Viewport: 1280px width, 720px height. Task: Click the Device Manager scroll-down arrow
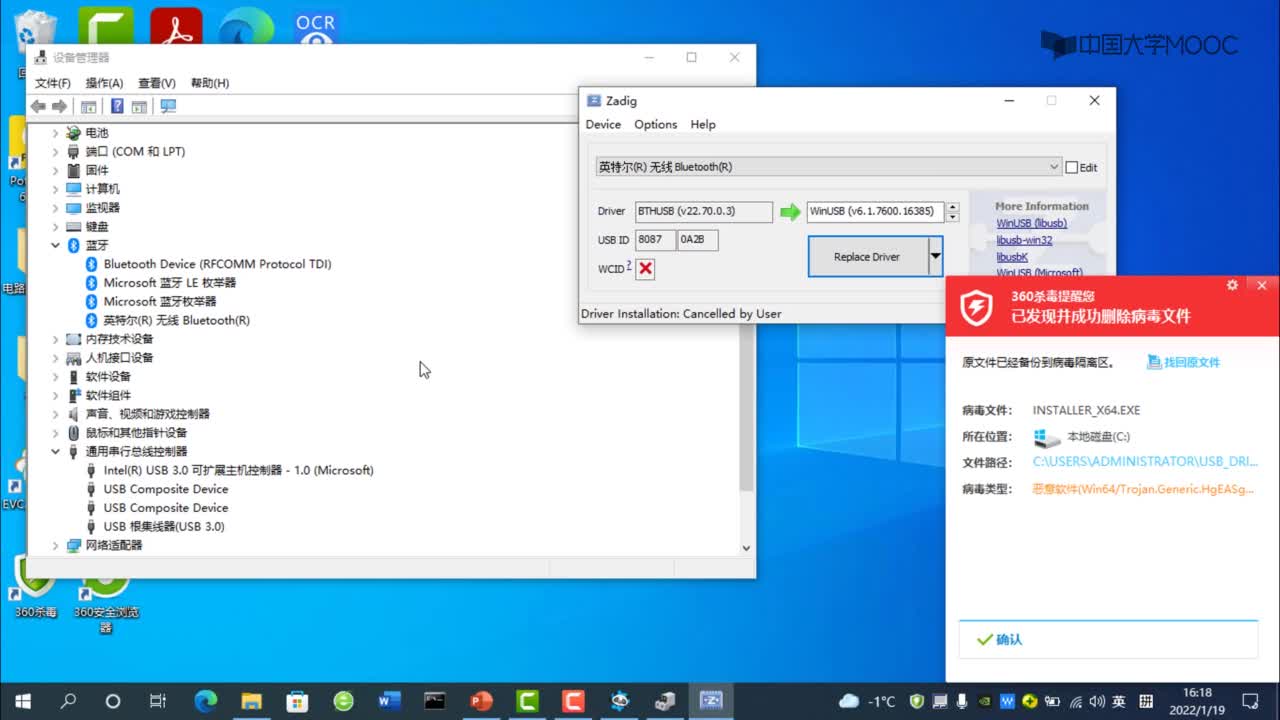(x=746, y=548)
